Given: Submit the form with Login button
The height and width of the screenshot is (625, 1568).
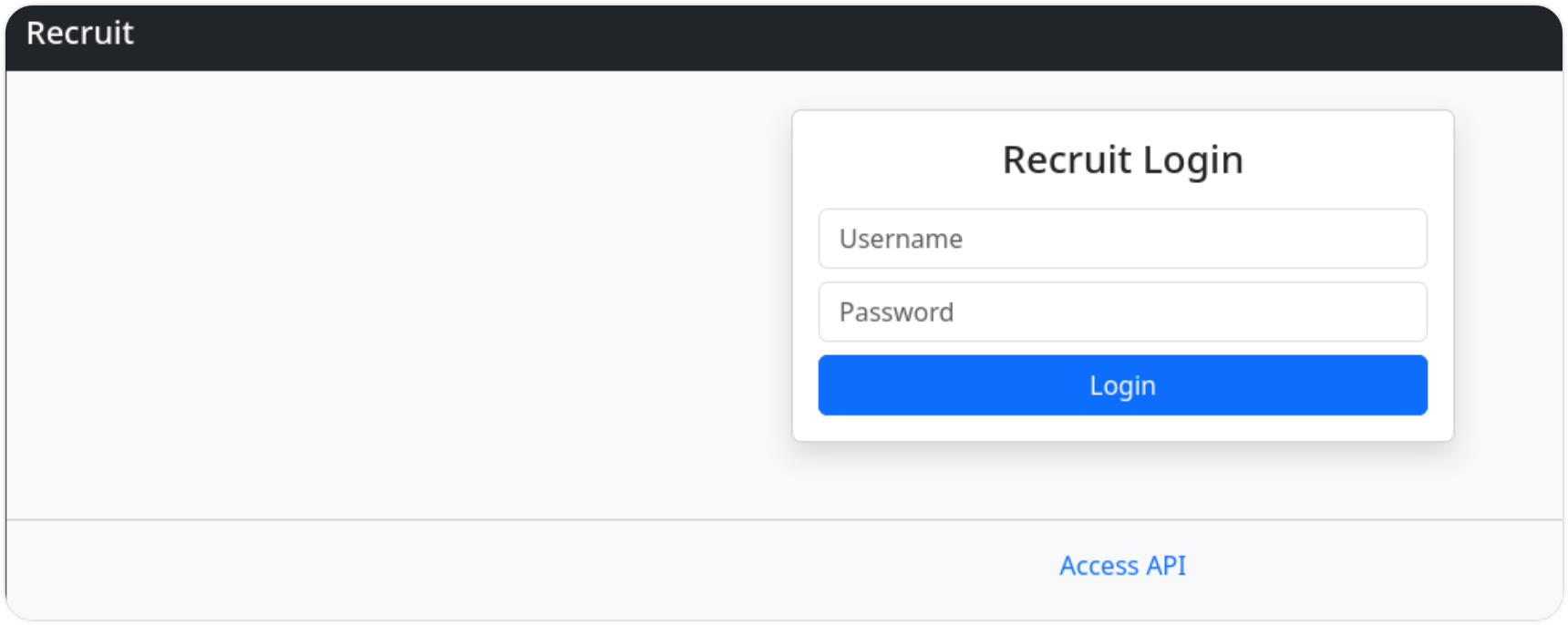Looking at the screenshot, I should 1122,385.
